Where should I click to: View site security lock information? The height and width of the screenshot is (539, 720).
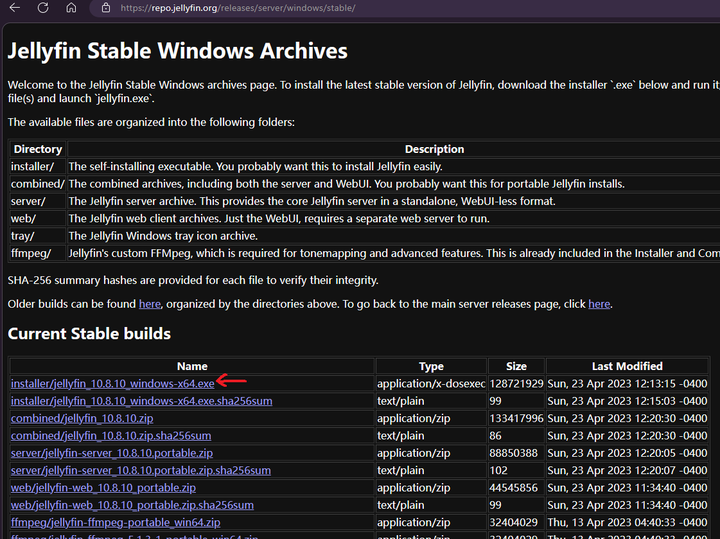(106, 8)
